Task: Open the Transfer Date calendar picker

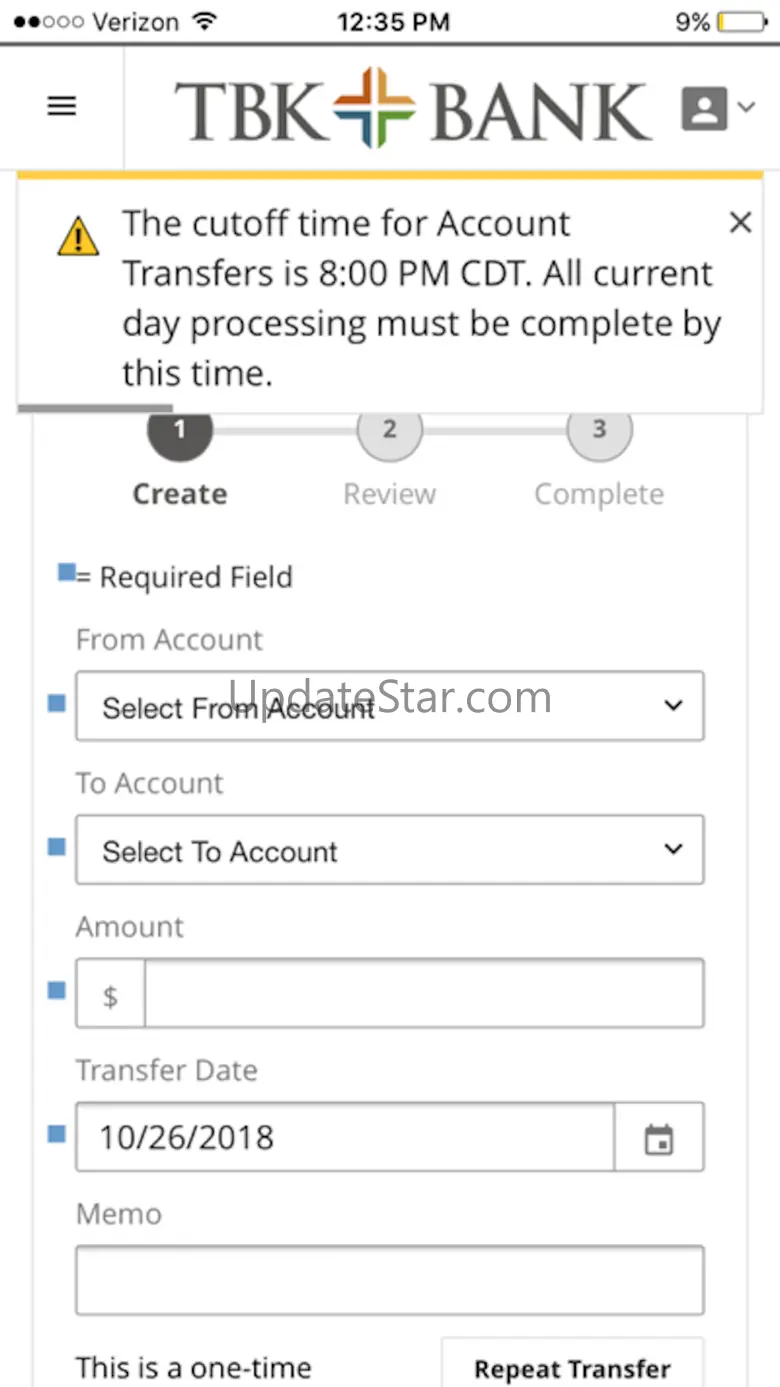Action: (658, 1138)
